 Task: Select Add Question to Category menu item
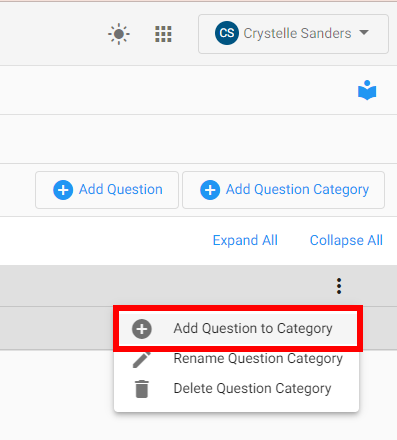coord(238,329)
